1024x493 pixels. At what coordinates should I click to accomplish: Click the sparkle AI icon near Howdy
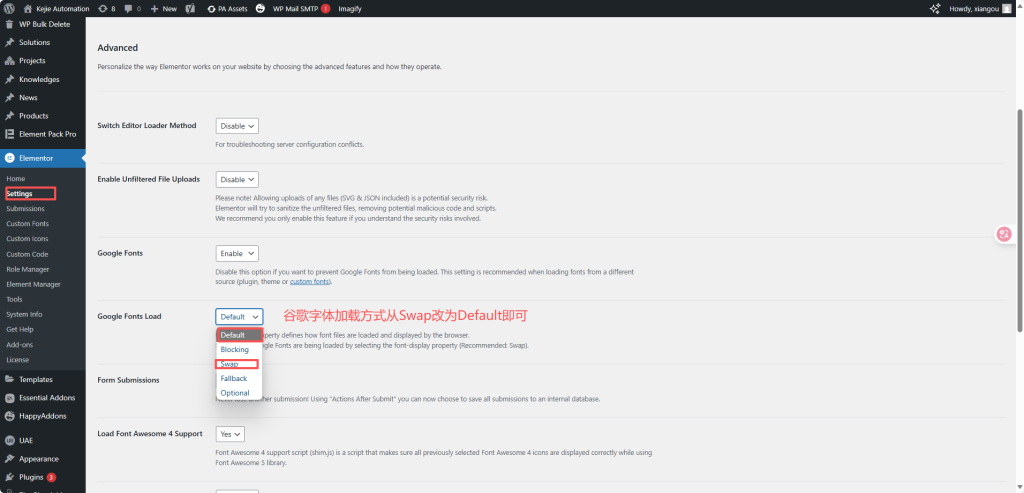[935, 8]
